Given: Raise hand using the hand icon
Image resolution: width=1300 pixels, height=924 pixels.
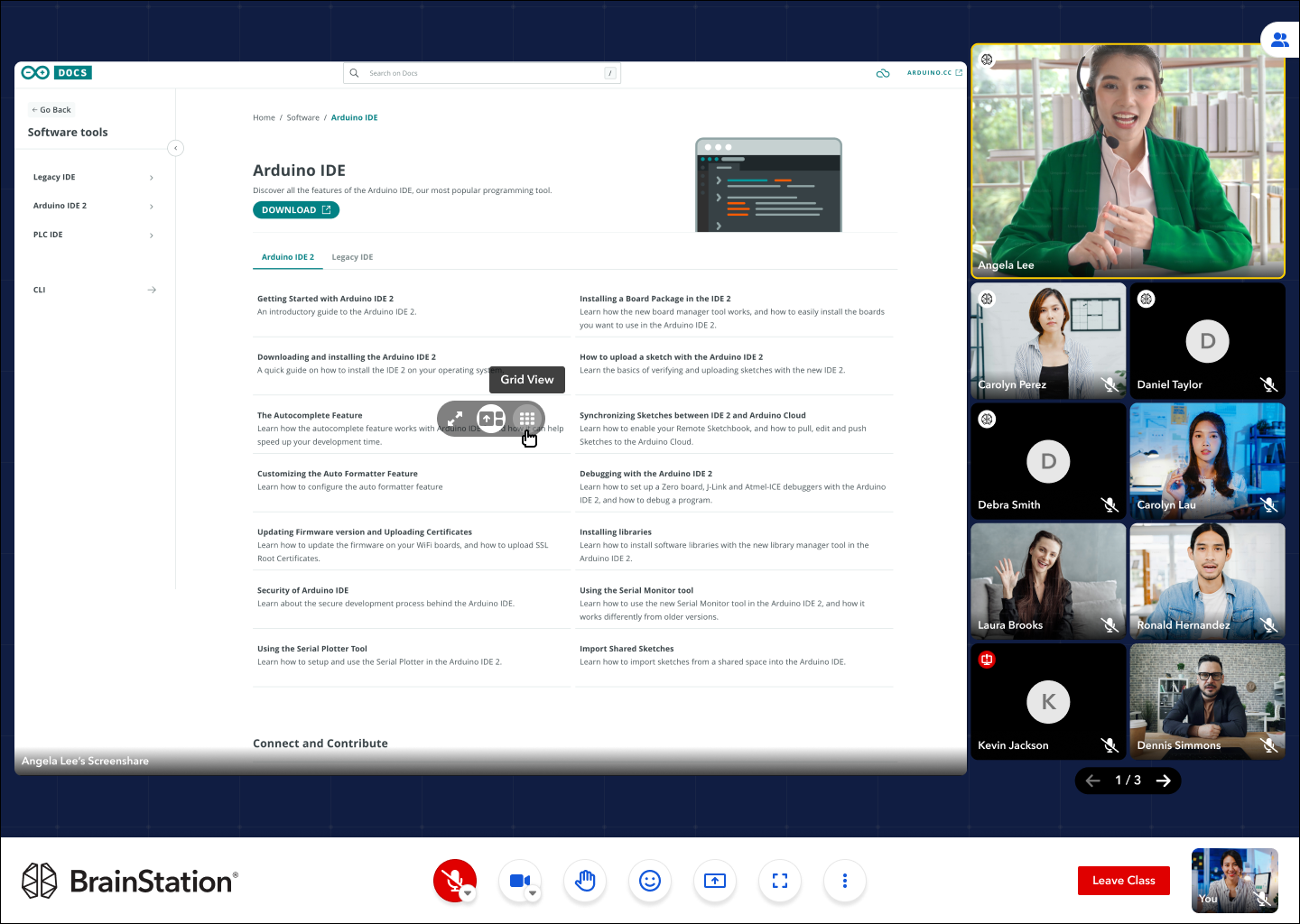Looking at the screenshot, I should (585, 880).
